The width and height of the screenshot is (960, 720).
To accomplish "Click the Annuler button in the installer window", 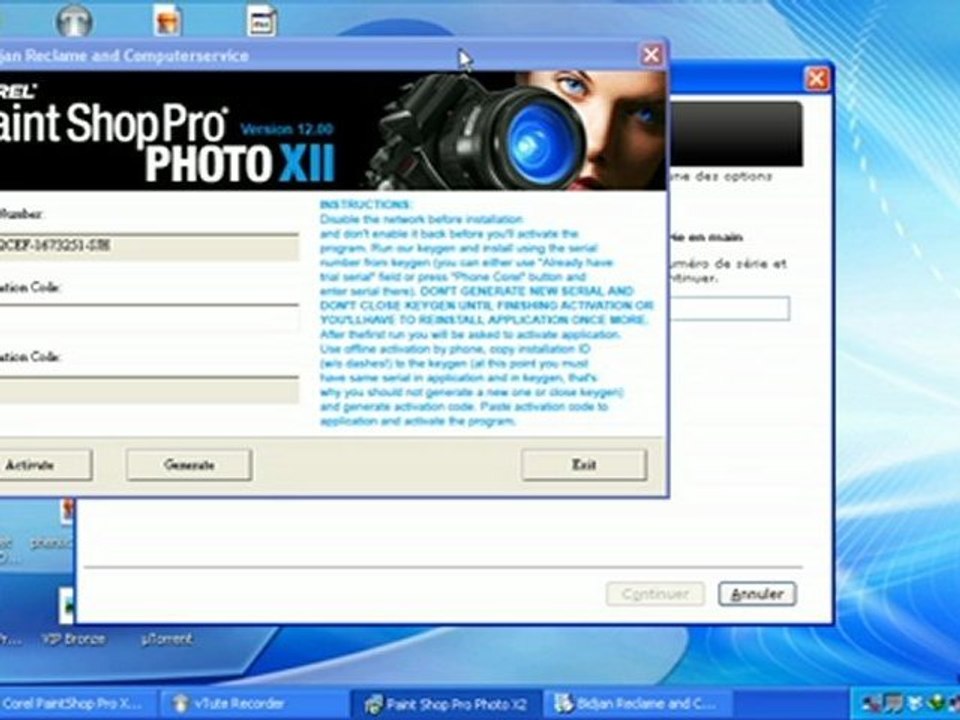I will click(x=757, y=594).
